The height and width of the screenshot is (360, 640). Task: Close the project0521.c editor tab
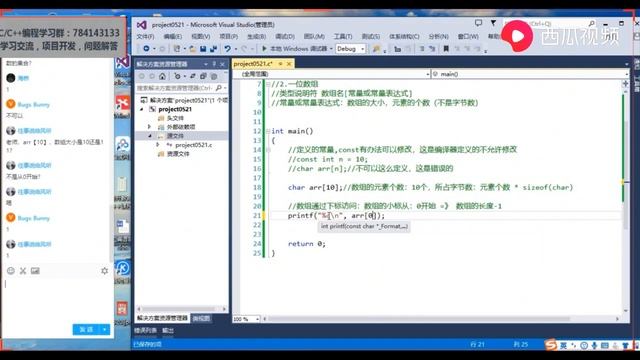(x=289, y=64)
